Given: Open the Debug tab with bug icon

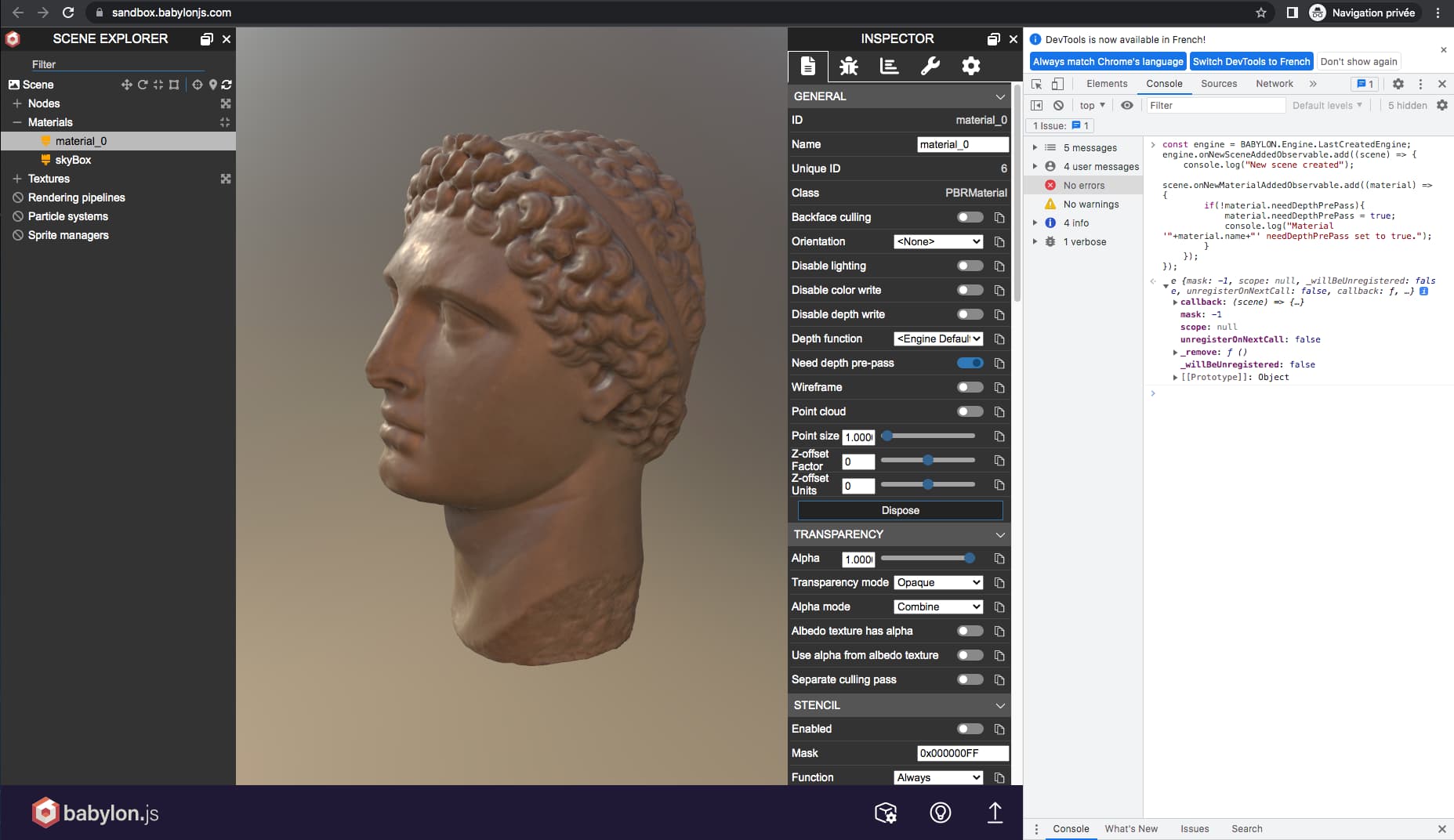Looking at the screenshot, I should pyautogui.click(x=848, y=67).
